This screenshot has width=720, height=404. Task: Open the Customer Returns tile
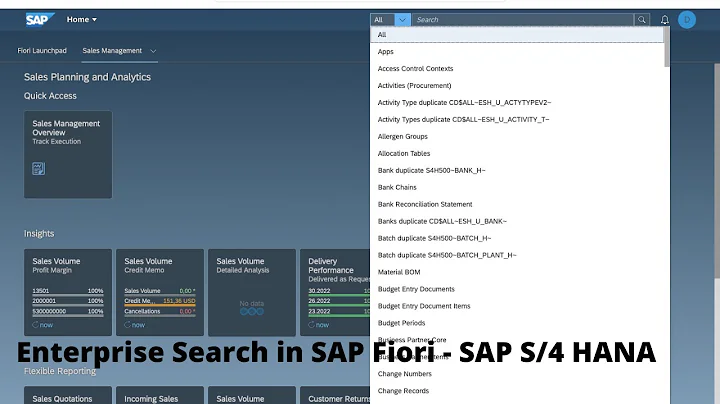tap(335, 395)
